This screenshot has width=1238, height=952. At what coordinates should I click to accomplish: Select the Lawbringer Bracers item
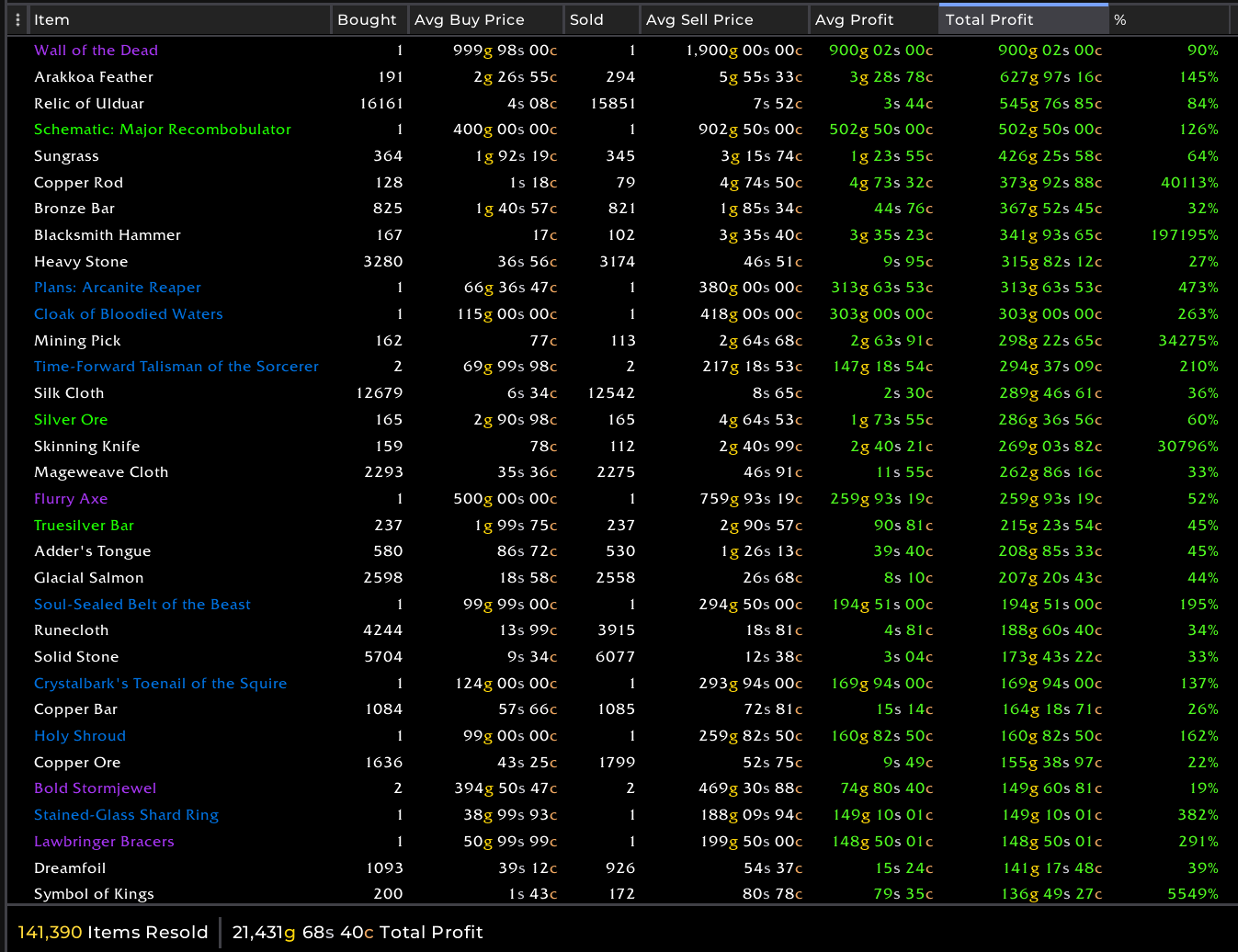click(104, 842)
